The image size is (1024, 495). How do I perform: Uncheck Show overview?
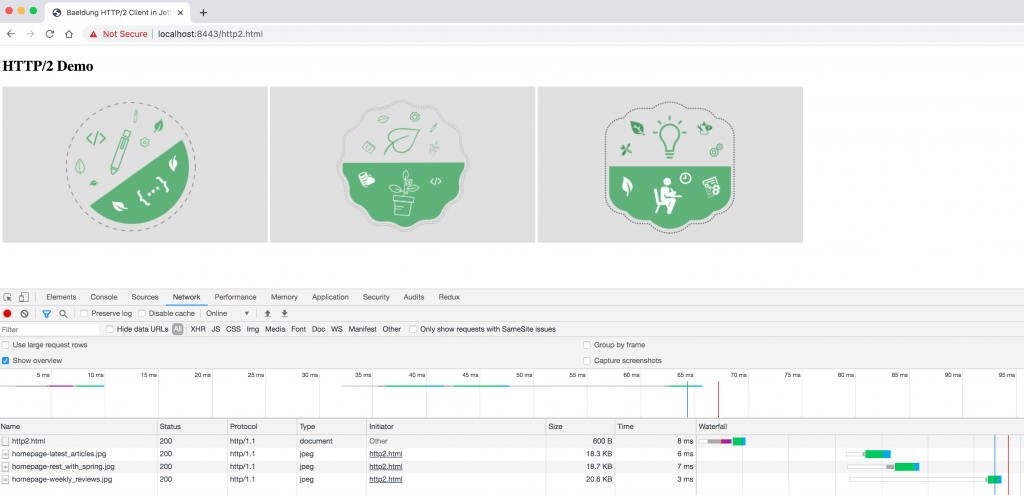click(5, 360)
